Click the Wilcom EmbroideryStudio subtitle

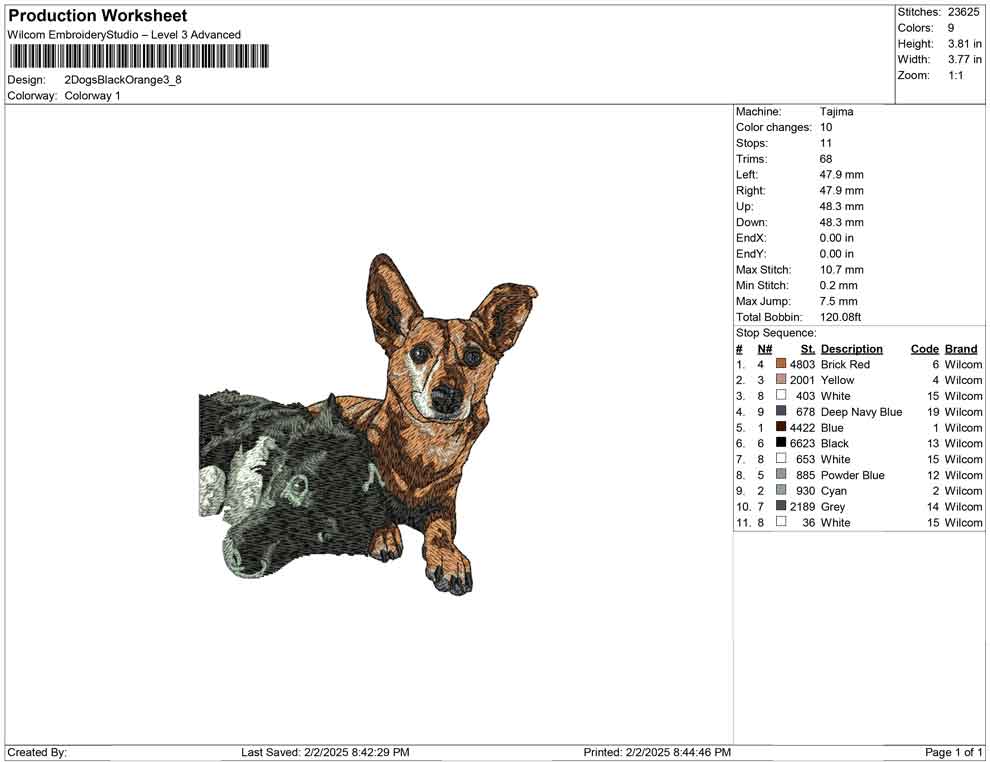pos(124,35)
